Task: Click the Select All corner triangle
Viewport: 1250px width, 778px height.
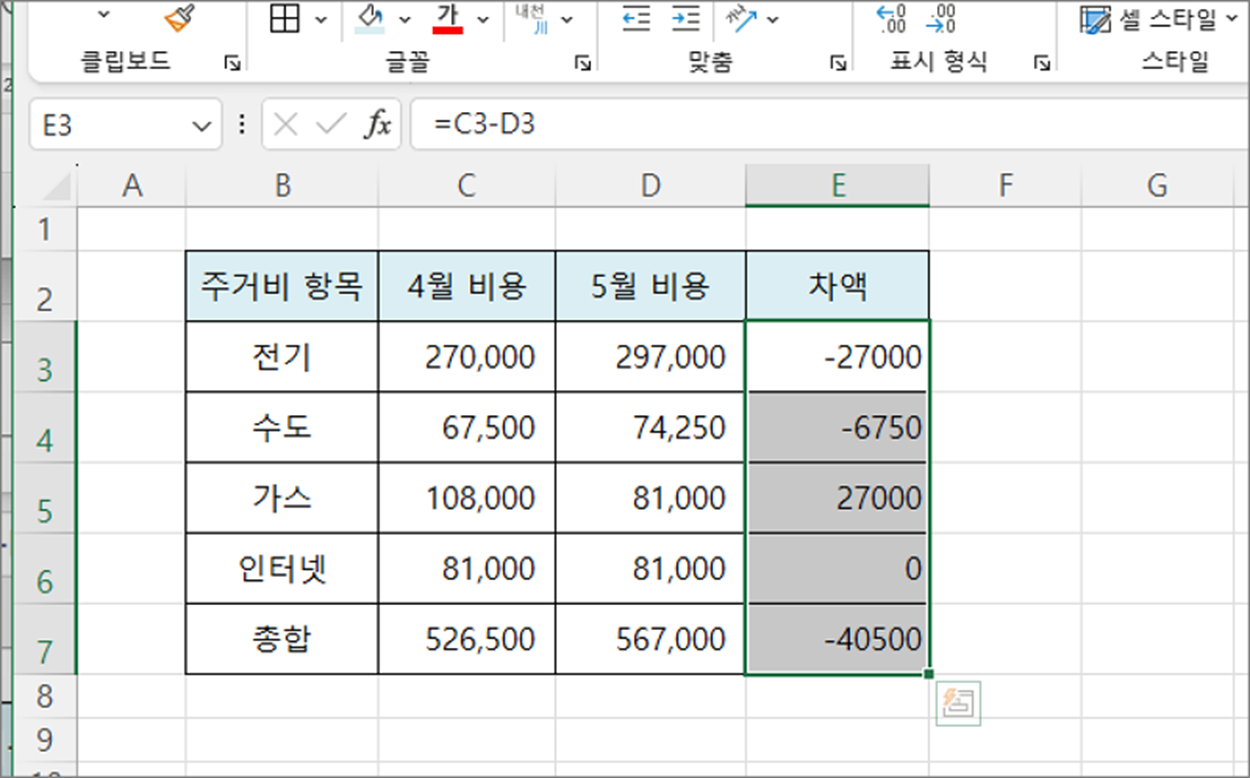Action: click(x=56, y=185)
